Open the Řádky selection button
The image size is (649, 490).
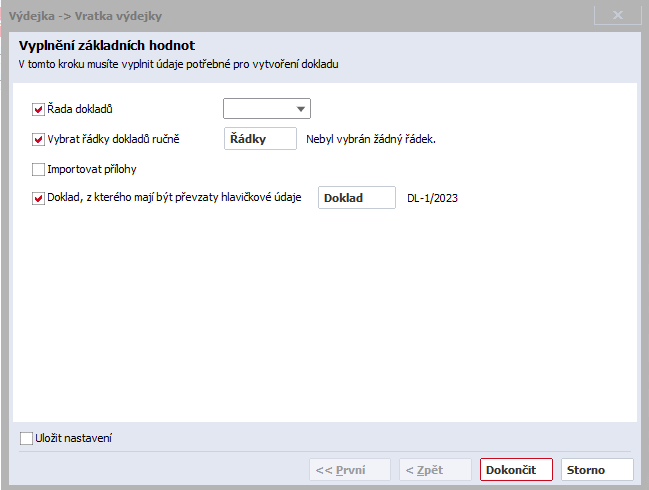coord(260,139)
